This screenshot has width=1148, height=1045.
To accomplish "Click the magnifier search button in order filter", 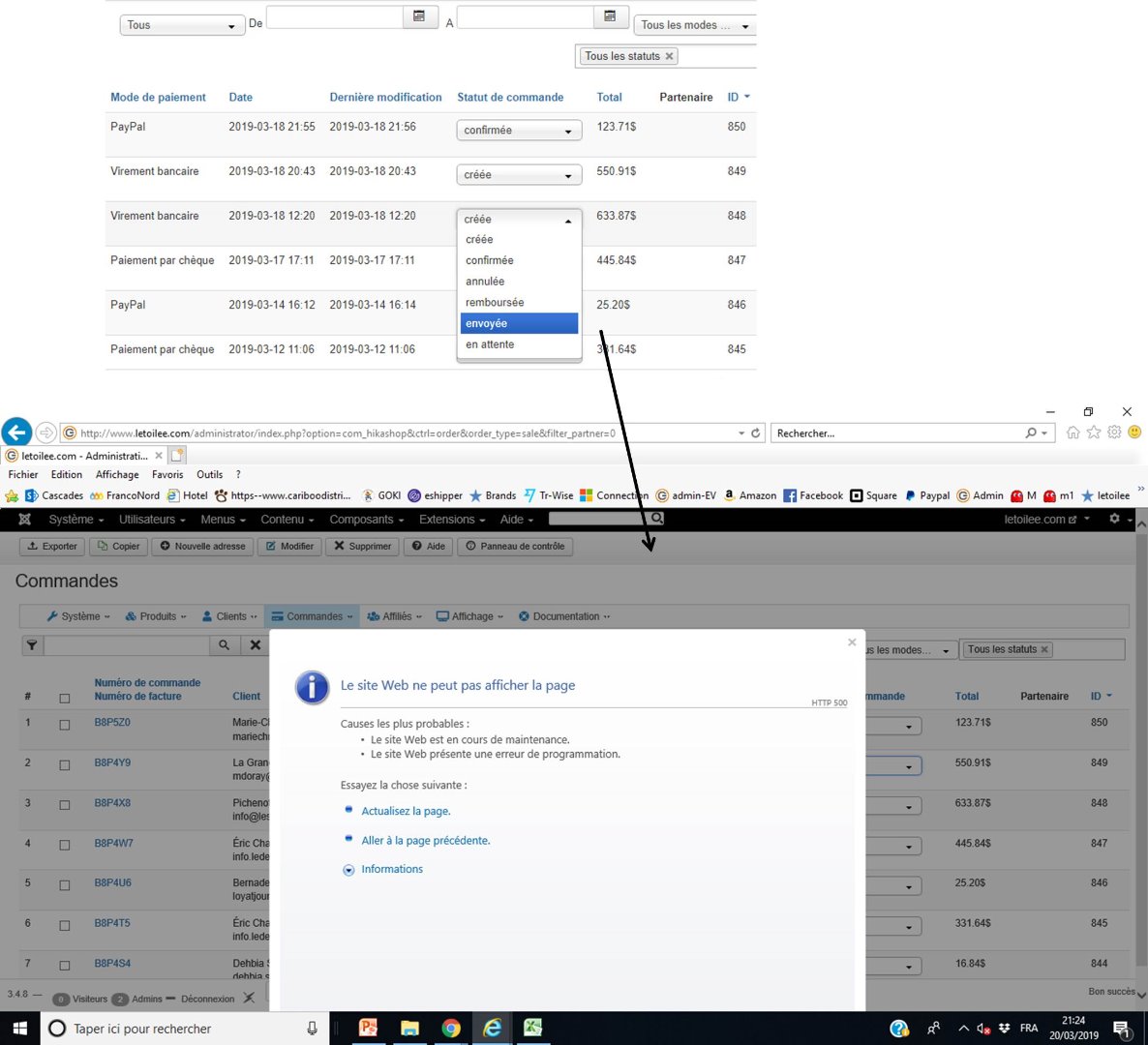I will pos(224,644).
